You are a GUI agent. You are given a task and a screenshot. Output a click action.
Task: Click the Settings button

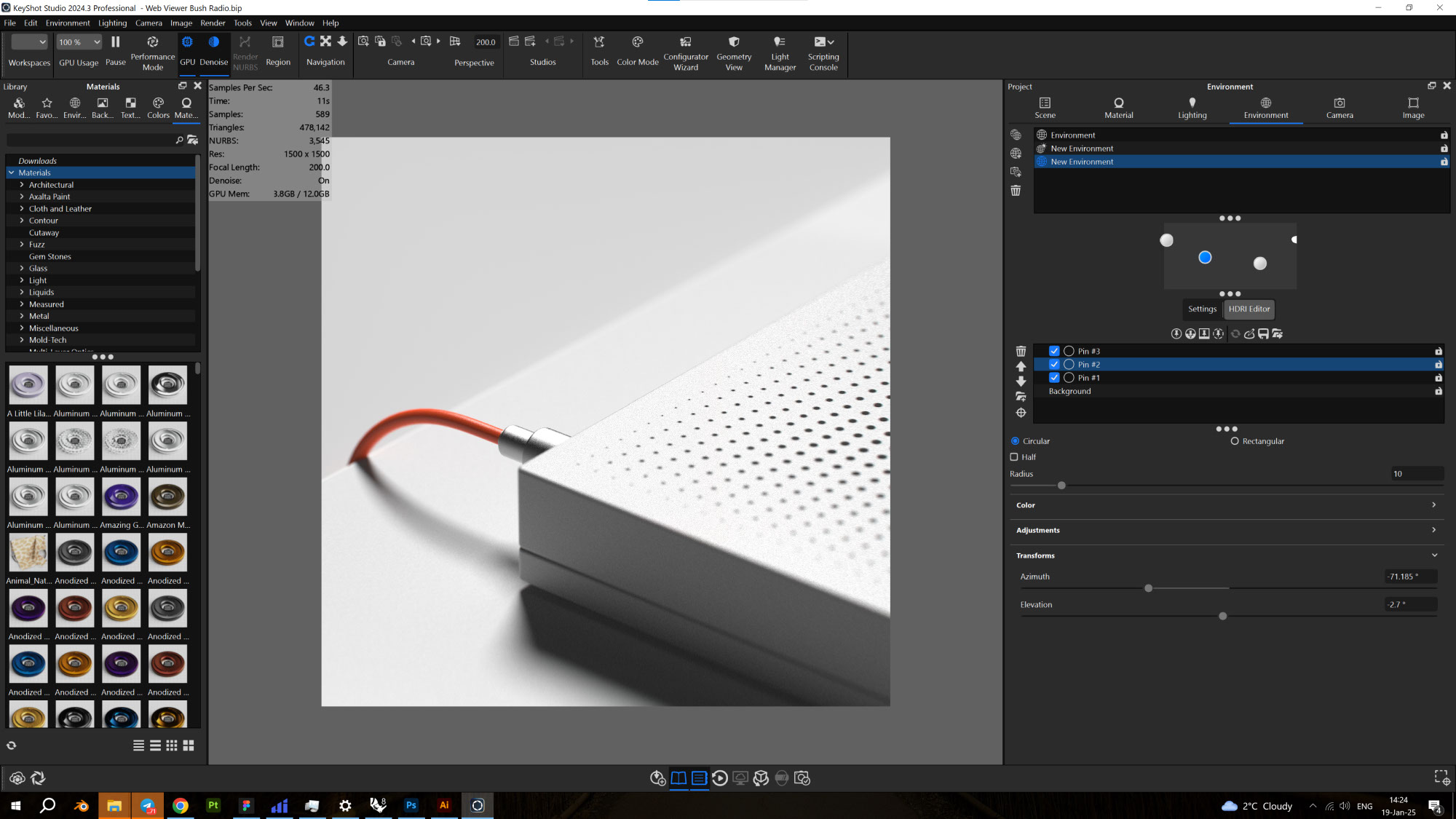(1202, 309)
